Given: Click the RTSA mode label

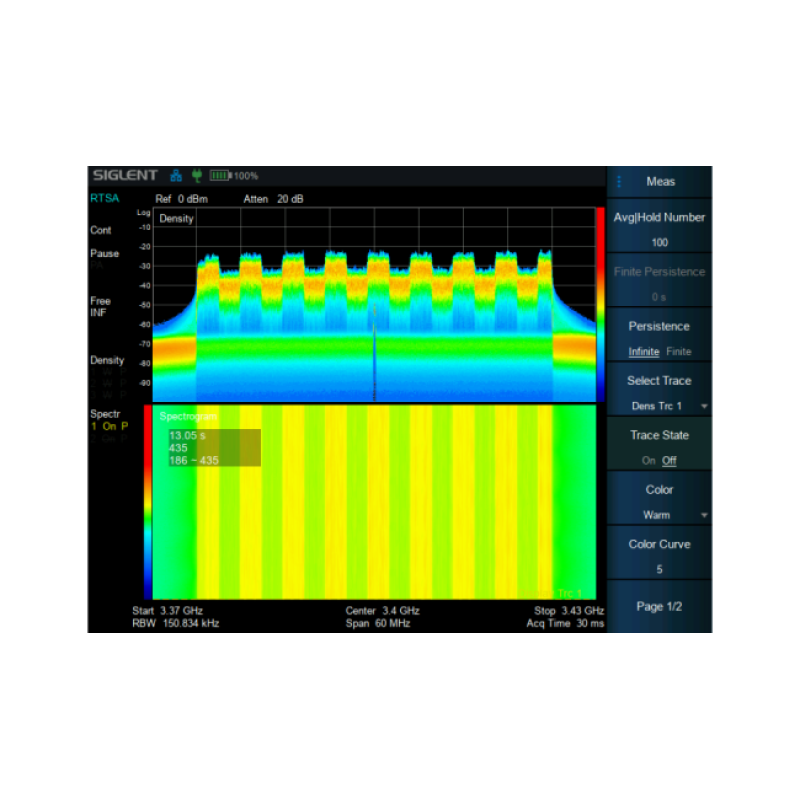Looking at the screenshot, I should pyautogui.click(x=104, y=199).
